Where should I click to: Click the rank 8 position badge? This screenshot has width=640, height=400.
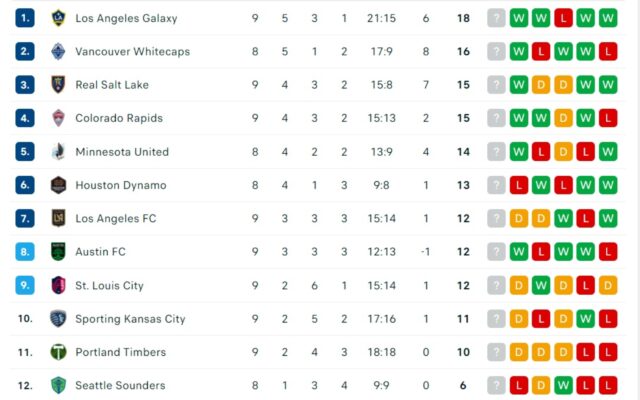point(25,252)
